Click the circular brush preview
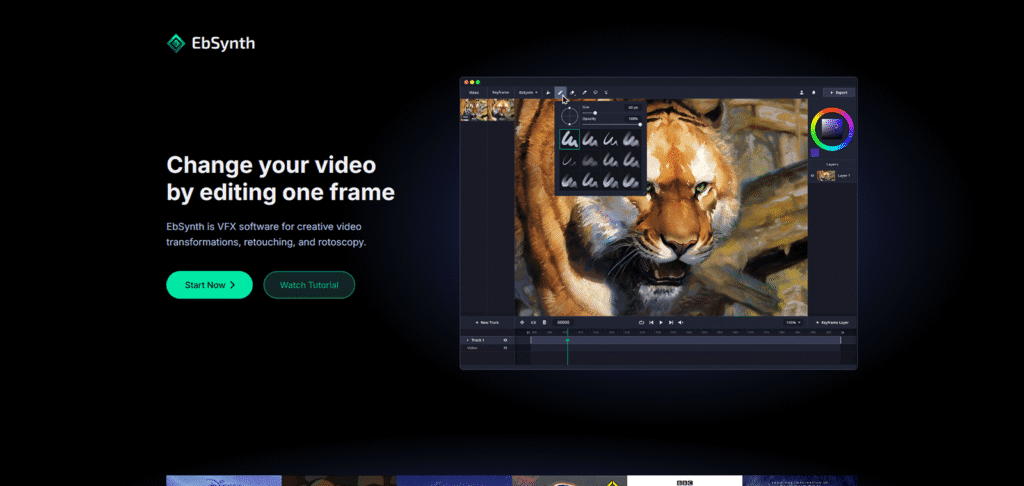Image resolution: width=1024 pixels, height=486 pixels. point(569,116)
